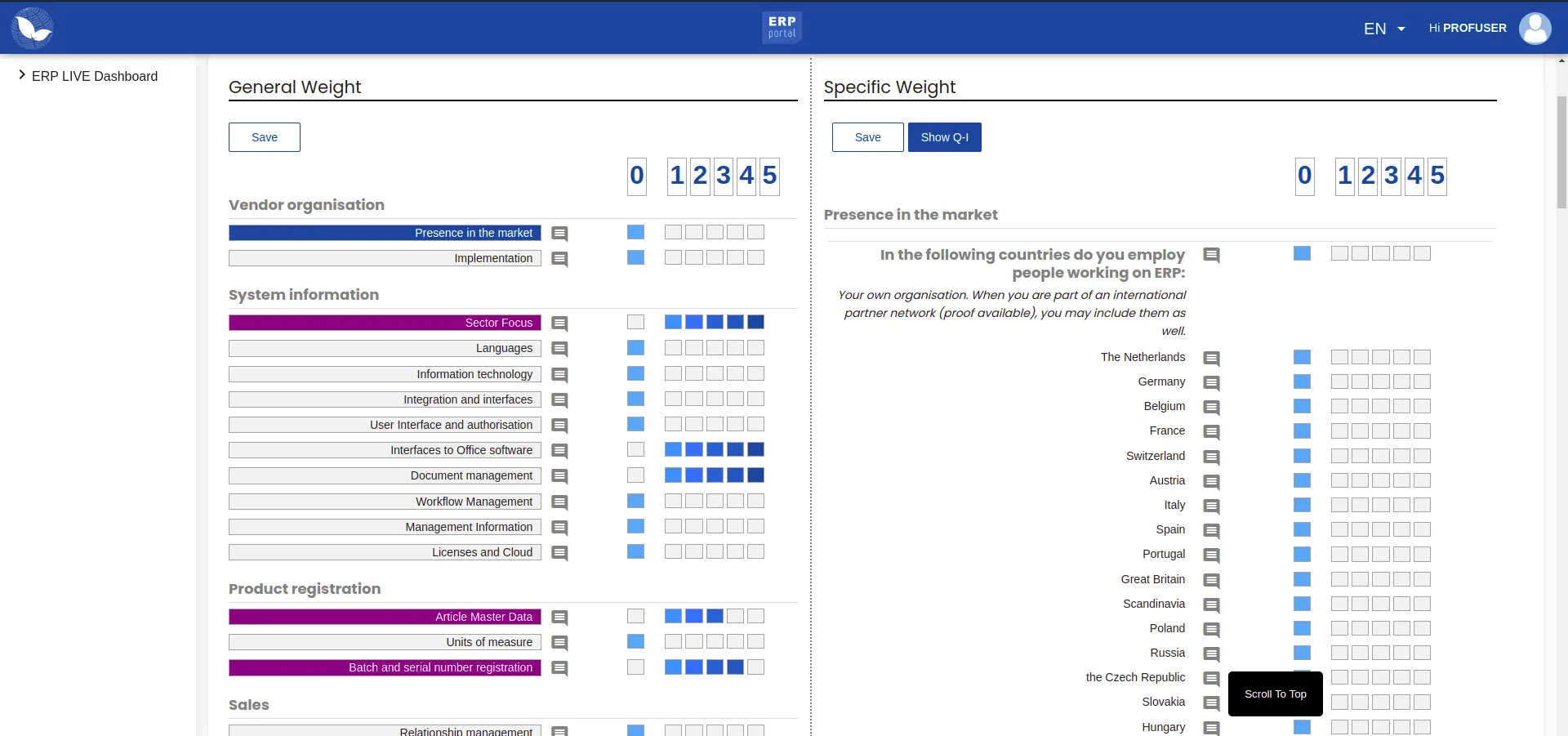Viewport: 1568px width, 736px height.
Task: Select the Batch and serial number registration bar
Action: click(385, 667)
